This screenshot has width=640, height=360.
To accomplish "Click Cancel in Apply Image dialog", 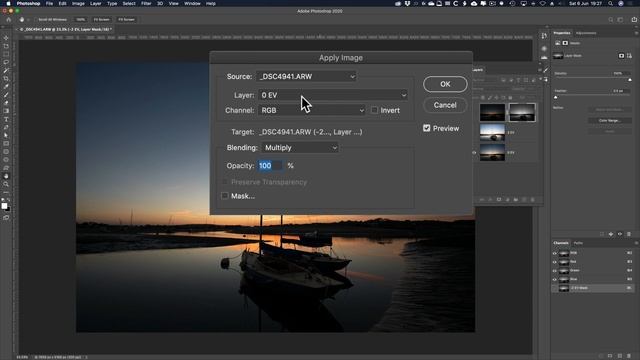I will (445, 105).
